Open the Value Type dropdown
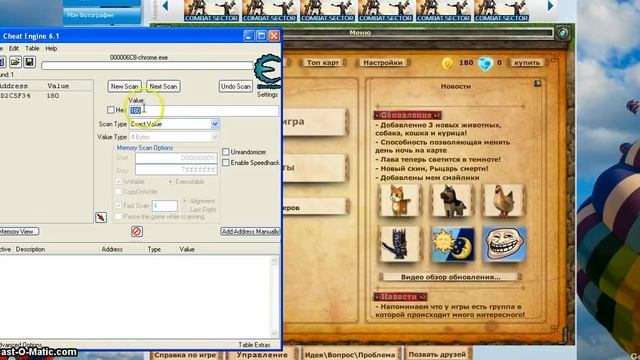Screen dimensions: 640x360 coord(175,137)
